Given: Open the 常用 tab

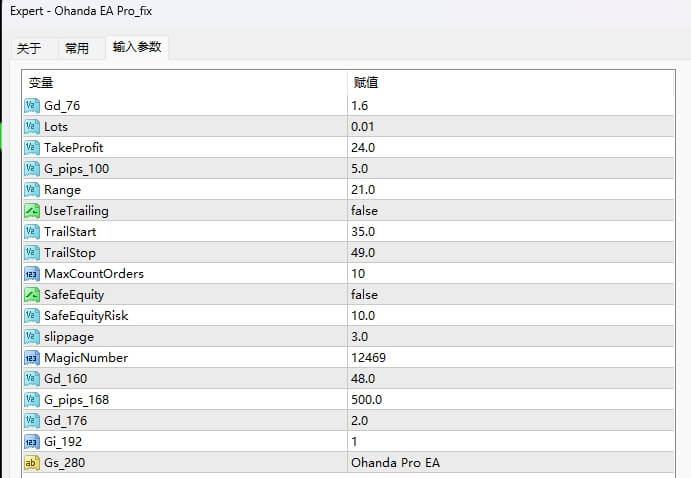Looking at the screenshot, I should click(x=77, y=49).
